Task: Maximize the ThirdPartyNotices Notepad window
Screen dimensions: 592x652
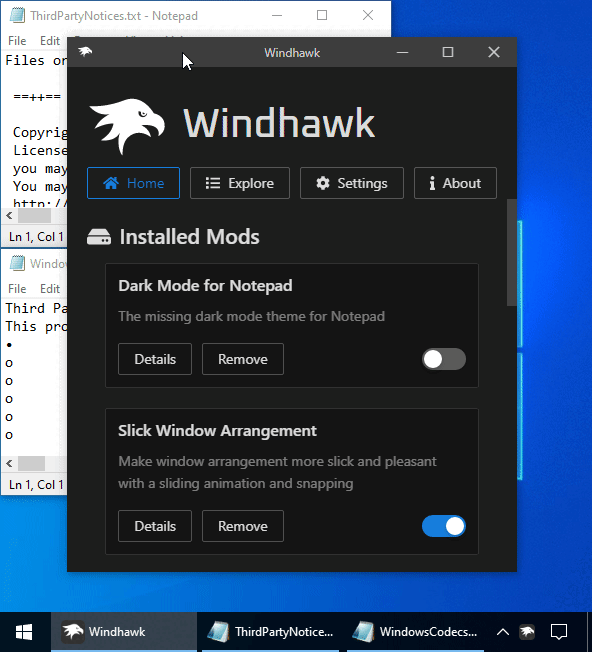Action: pyautogui.click(x=322, y=15)
